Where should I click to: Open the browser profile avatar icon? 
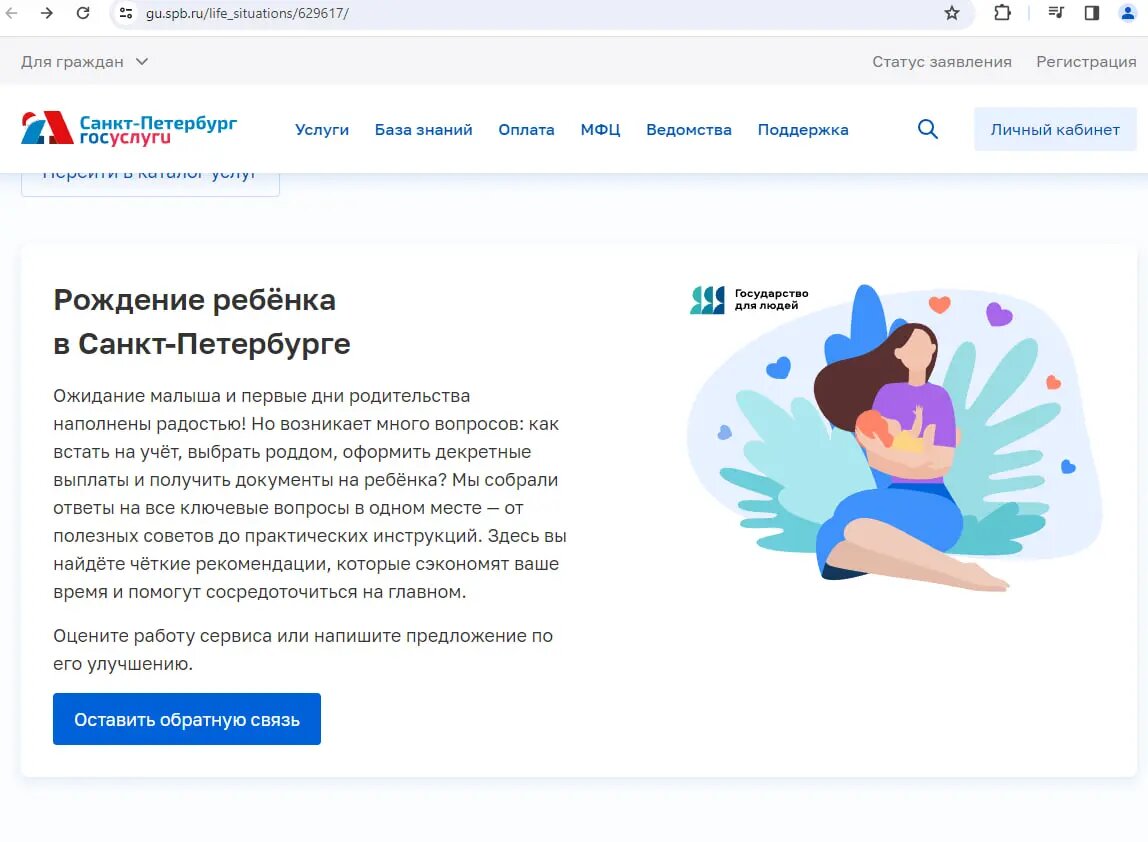pos(1128,13)
